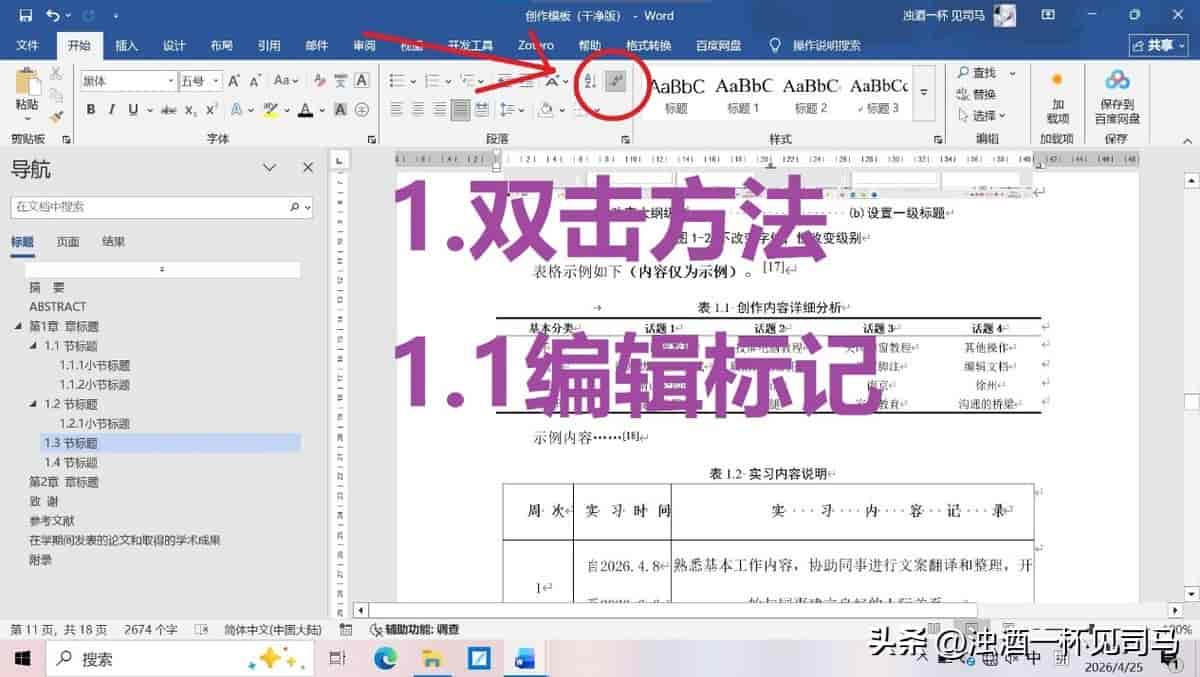
Task: Click the user profile avatar picture
Action: coord(1004,16)
